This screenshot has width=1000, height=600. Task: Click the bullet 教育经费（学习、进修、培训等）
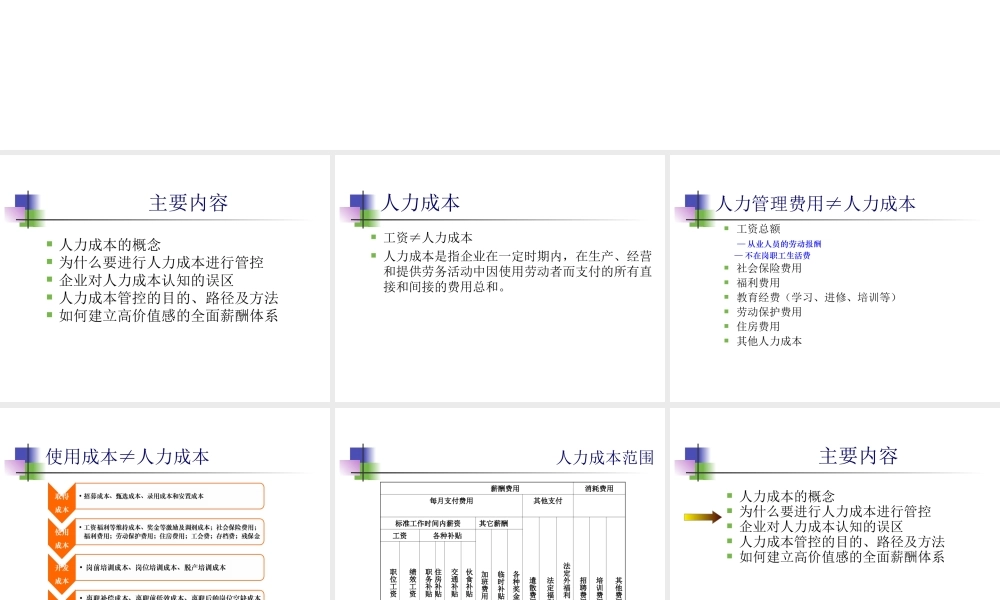[x=817, y=297]
